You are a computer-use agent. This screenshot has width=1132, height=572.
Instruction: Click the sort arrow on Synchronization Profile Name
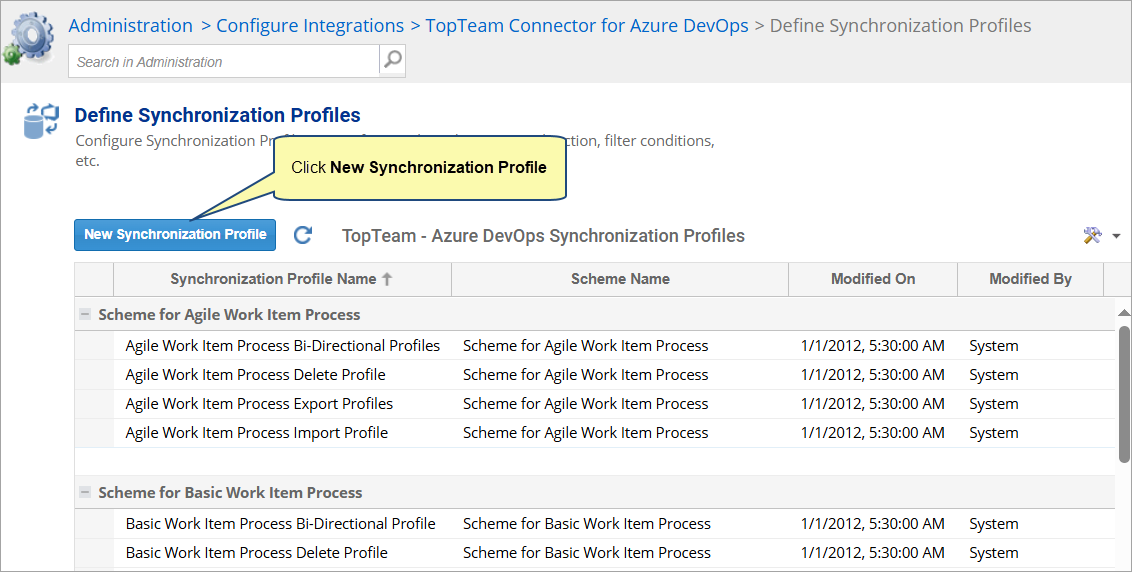click(387, 280)
